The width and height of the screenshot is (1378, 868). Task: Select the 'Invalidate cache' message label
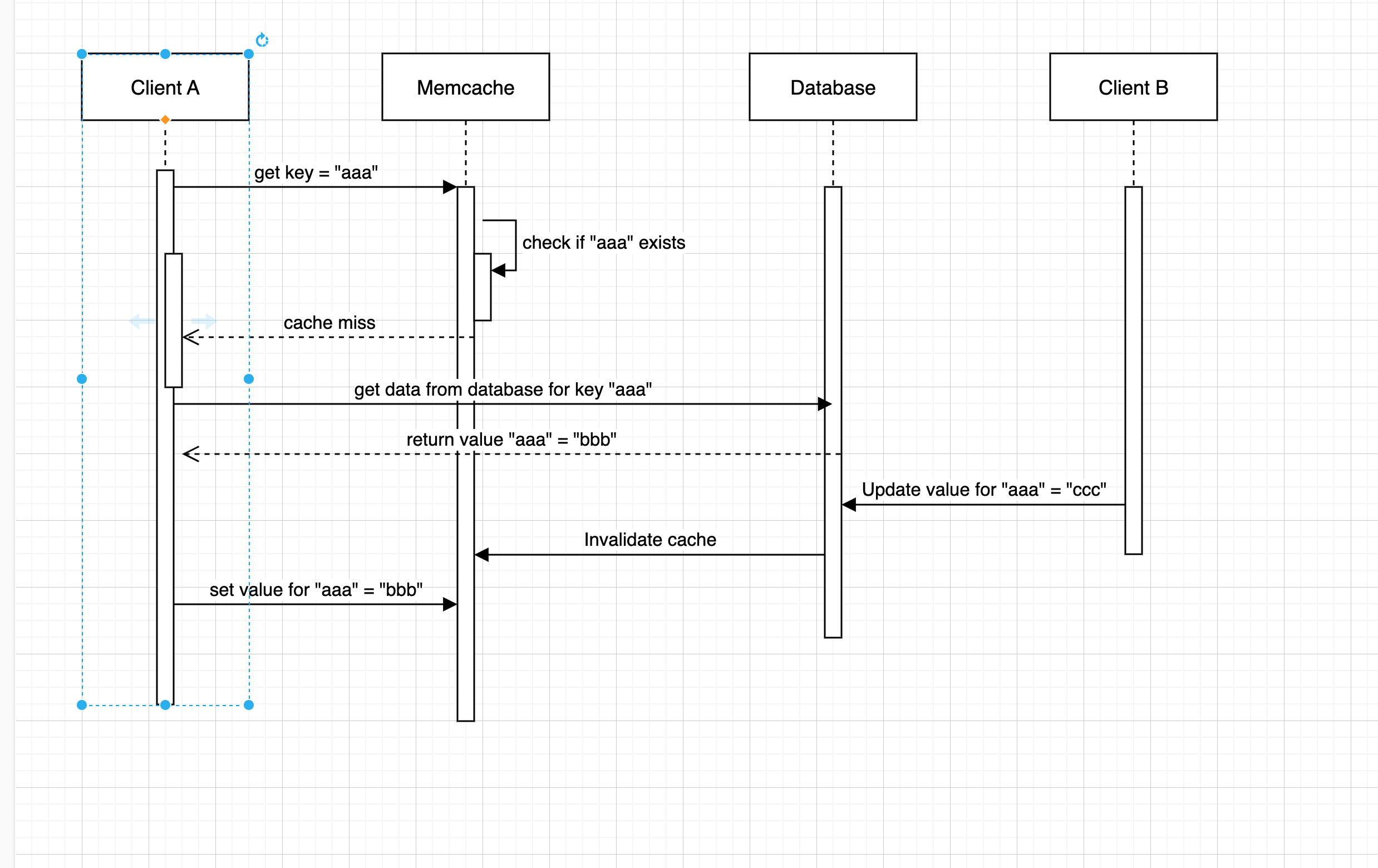(x=650, y=540)
